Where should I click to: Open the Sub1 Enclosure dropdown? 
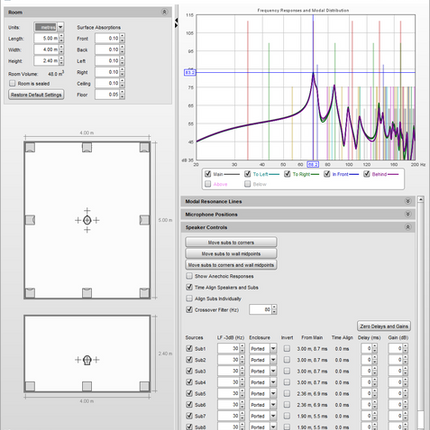pyautogui.click(x=273, y=349)
